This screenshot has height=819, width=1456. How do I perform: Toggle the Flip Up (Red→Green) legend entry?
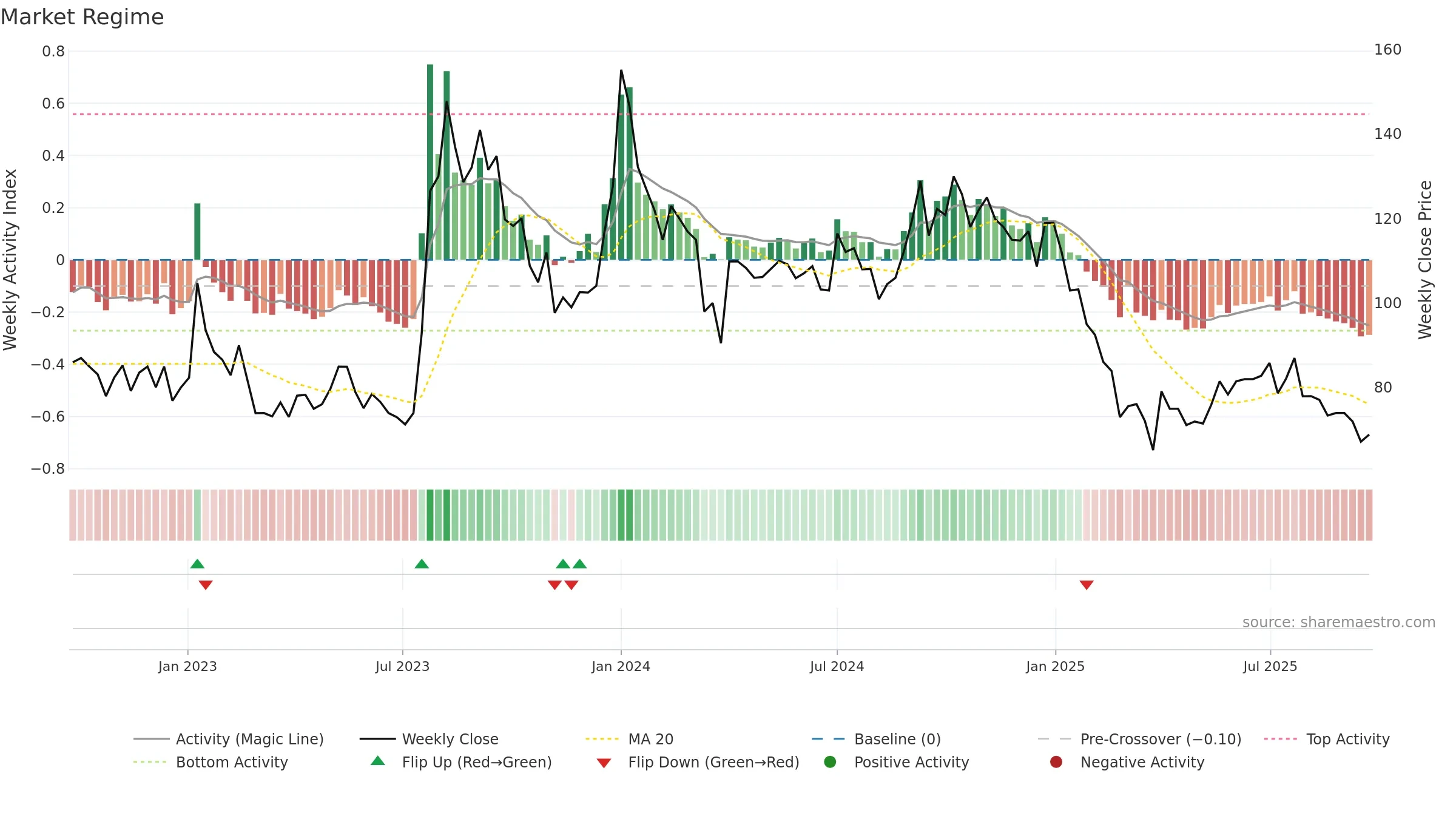click(x=461, y=762)
